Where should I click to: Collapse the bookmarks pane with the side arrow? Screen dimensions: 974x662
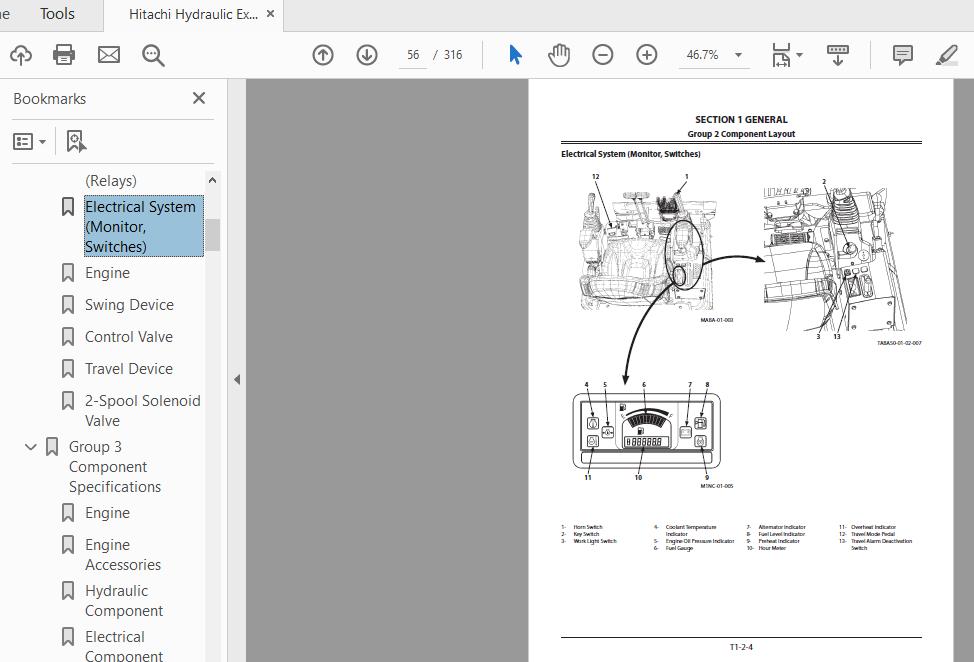pyautogui.click(x=237, y=379)
